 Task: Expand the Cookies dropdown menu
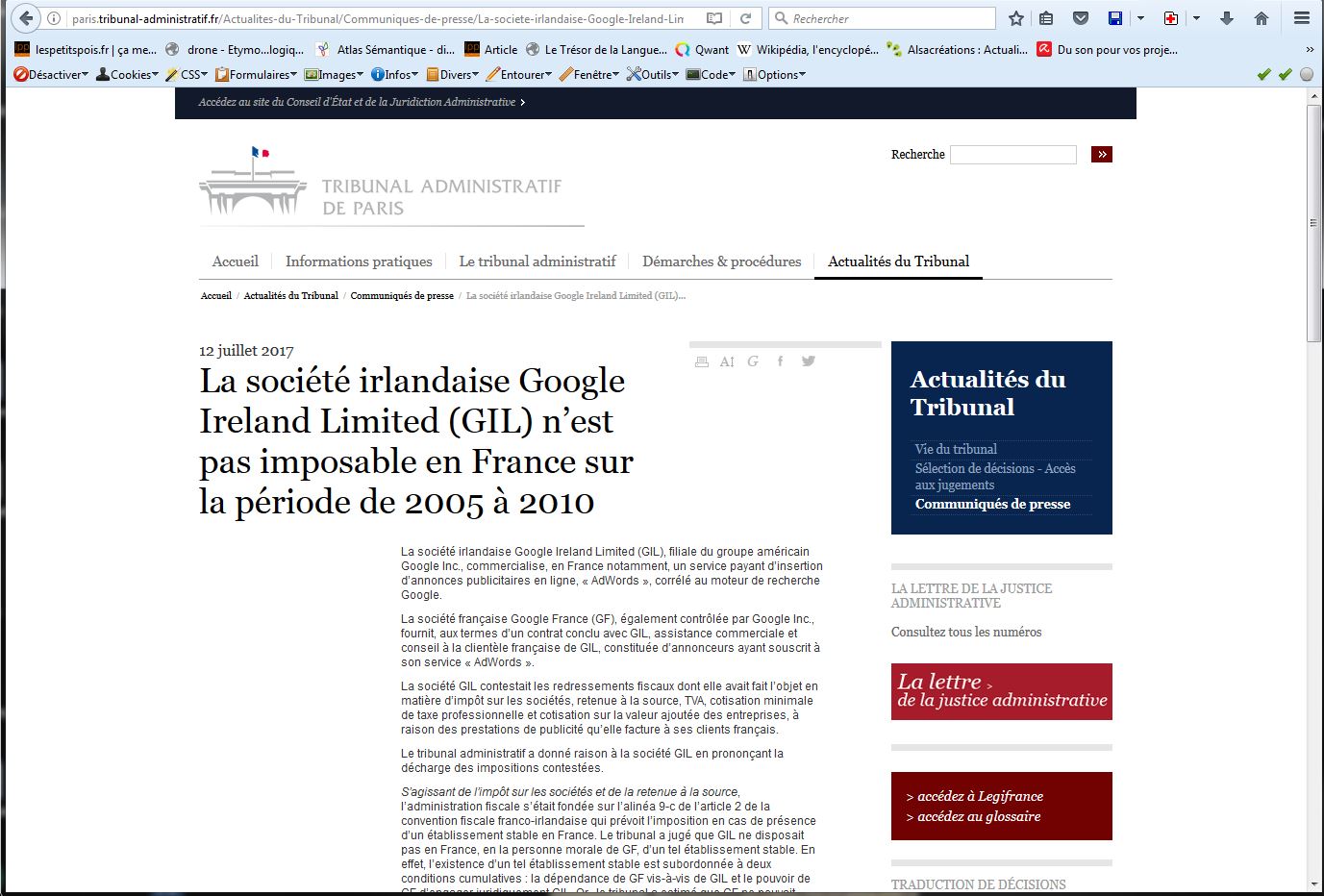point(128,74)
